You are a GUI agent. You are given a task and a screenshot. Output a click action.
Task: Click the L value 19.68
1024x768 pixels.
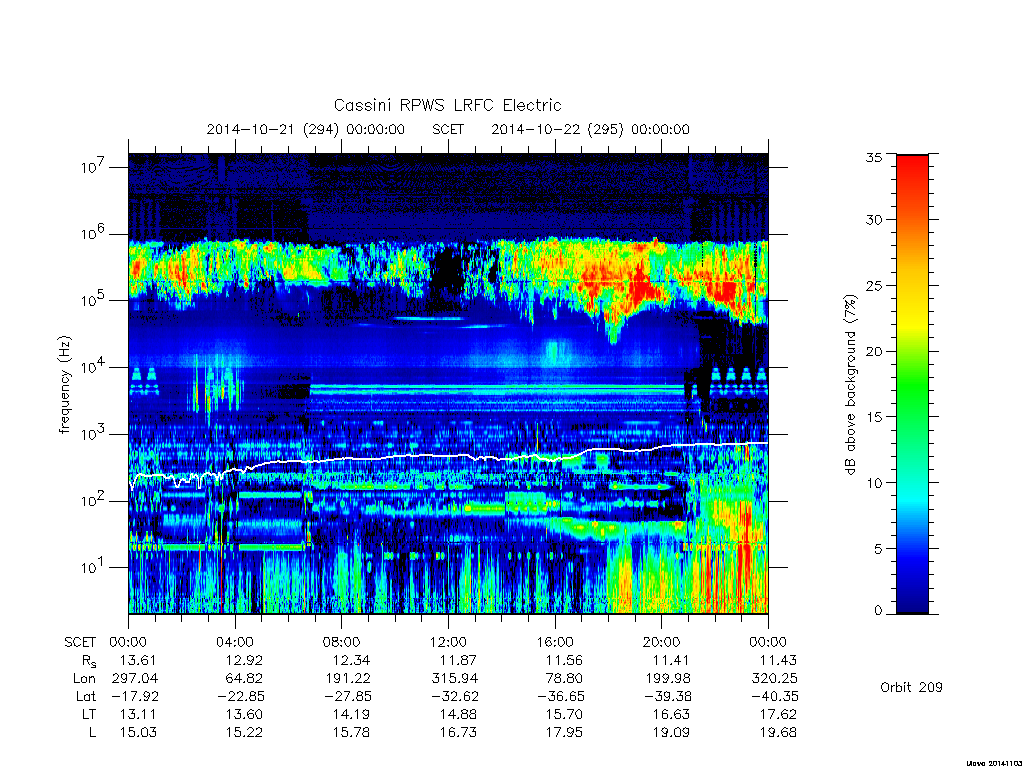click(778, 733)
